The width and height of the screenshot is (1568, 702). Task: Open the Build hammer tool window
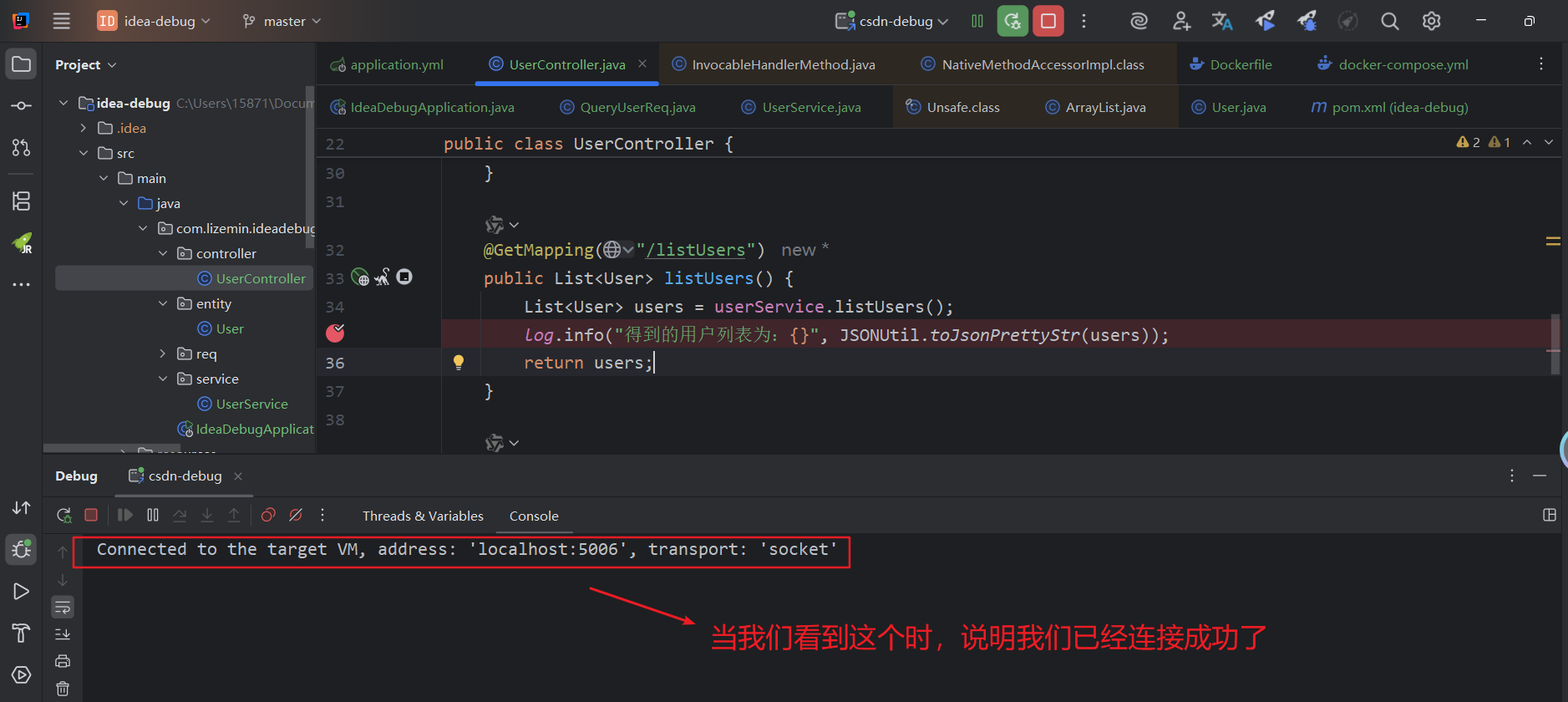(x=22, y=633)
